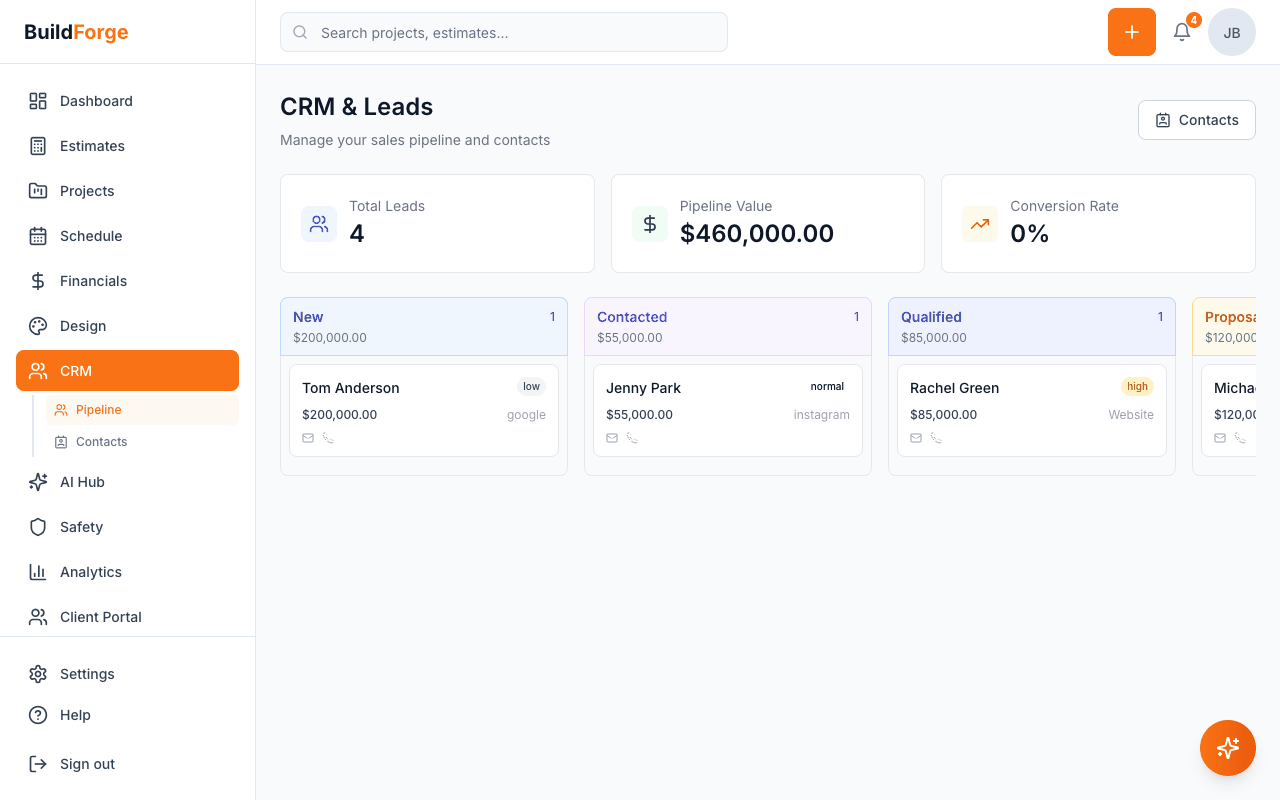This screenshot has width=1280, height=800.
Task: Switch to the Projects section
Action: [x=87, y=191]
